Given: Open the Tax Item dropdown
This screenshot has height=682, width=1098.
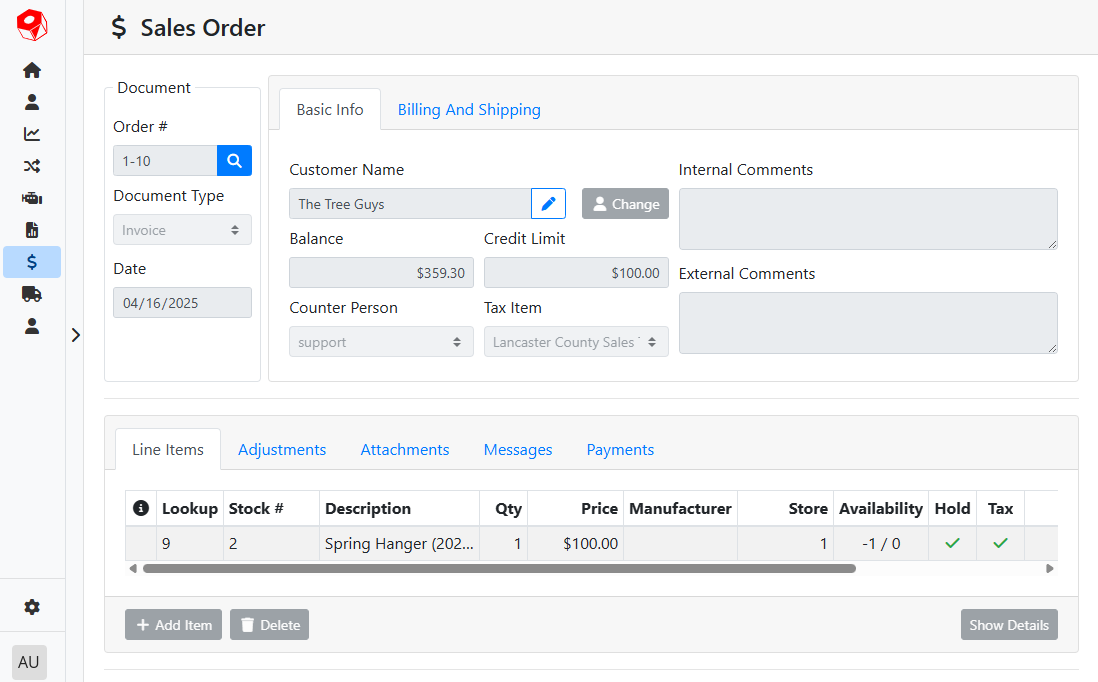Looking at the screenshot, I should coord(576,342).
